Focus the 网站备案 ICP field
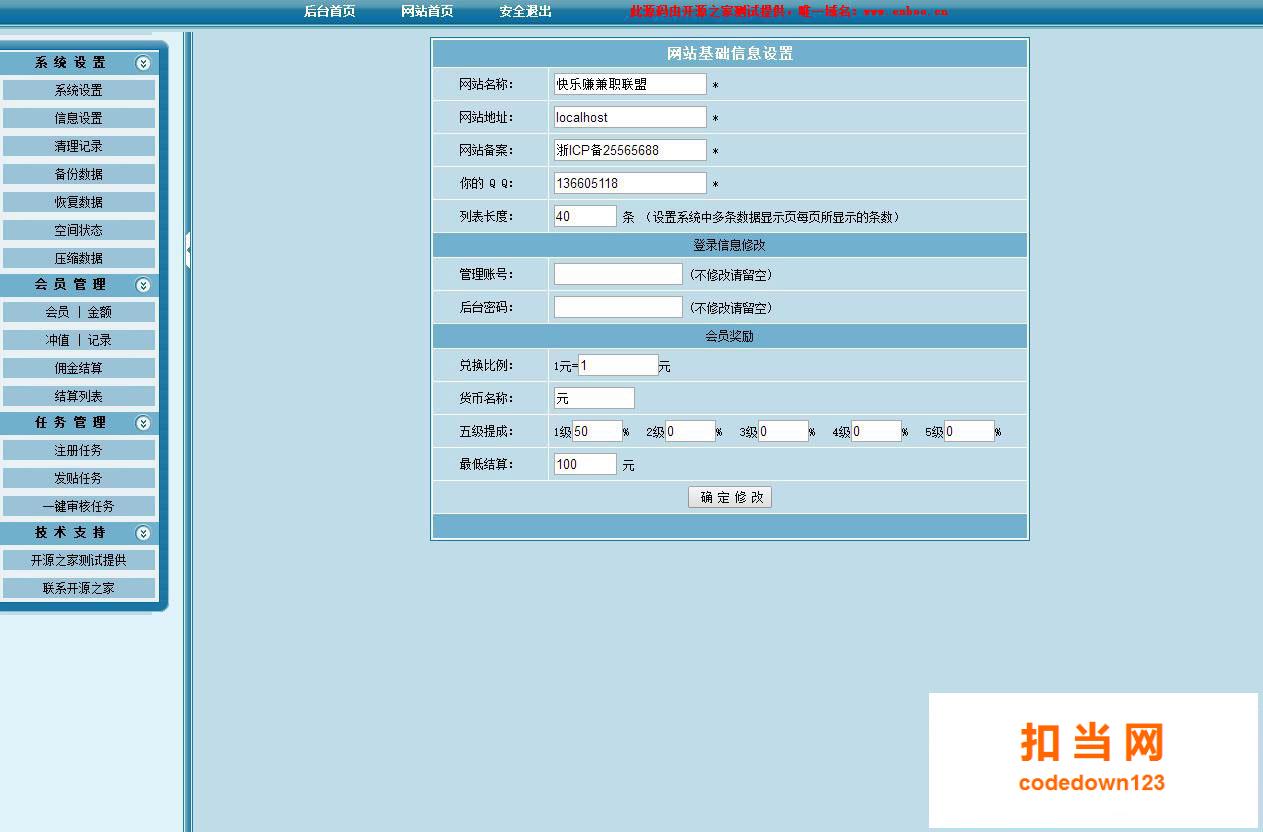The width and height of the screenshot is (1263, 832). coord(630,150)
